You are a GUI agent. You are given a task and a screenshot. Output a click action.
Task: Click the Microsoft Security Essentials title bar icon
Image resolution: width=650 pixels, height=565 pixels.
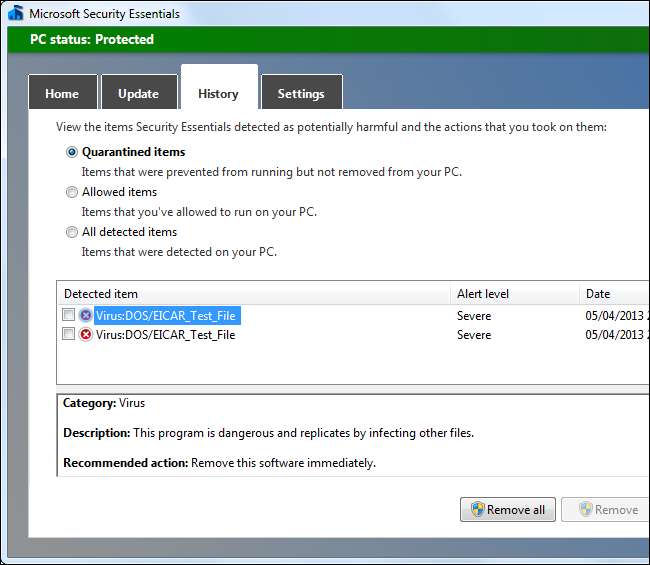pyautogui.click(x=14, y=14)
